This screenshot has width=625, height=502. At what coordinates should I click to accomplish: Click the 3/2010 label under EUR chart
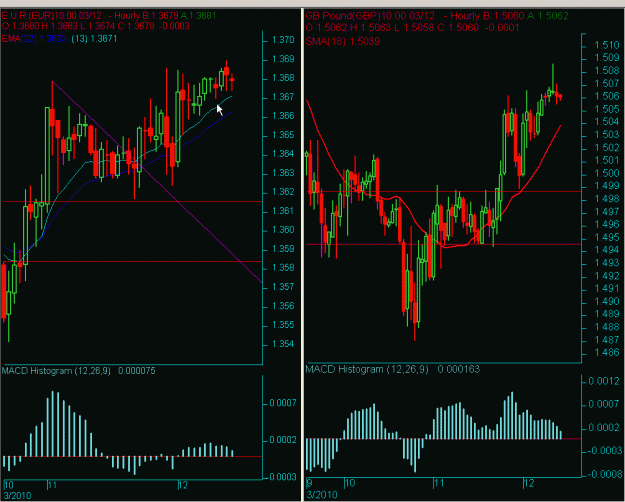pyautogui.click(x=17, y=496)
